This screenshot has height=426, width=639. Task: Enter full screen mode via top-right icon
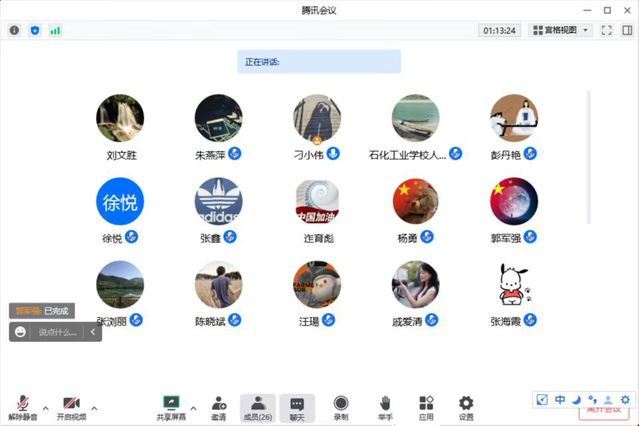[606, 31]
